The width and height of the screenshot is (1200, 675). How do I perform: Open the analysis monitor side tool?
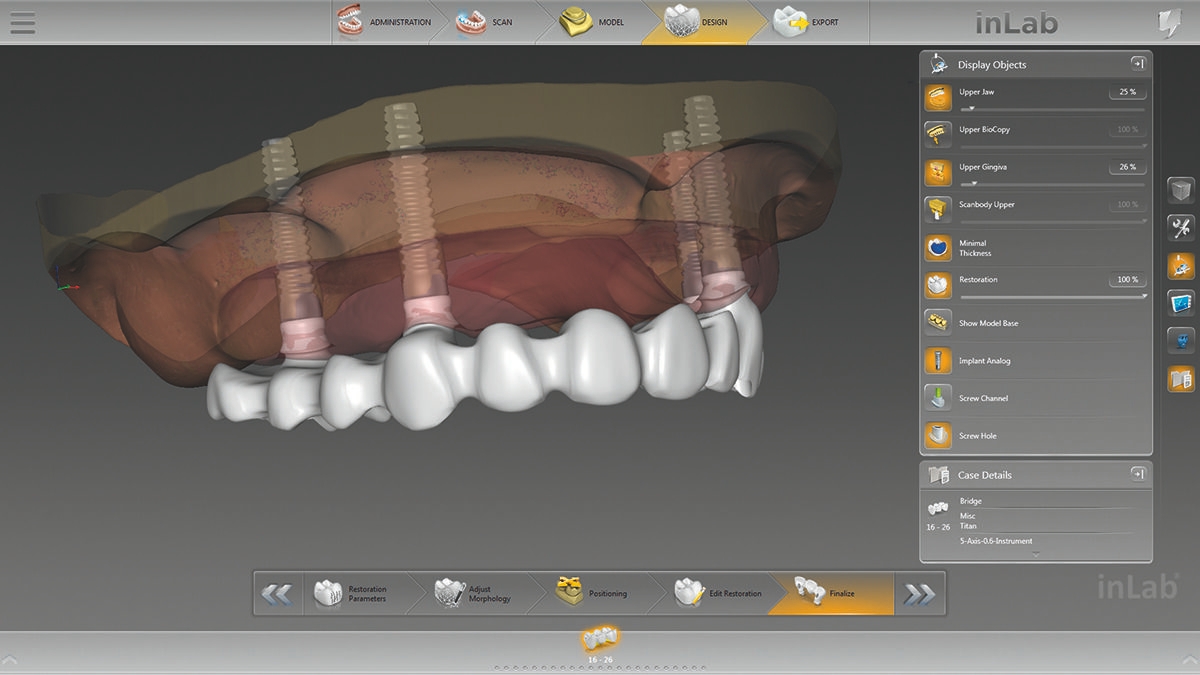tap(1180, 303)
